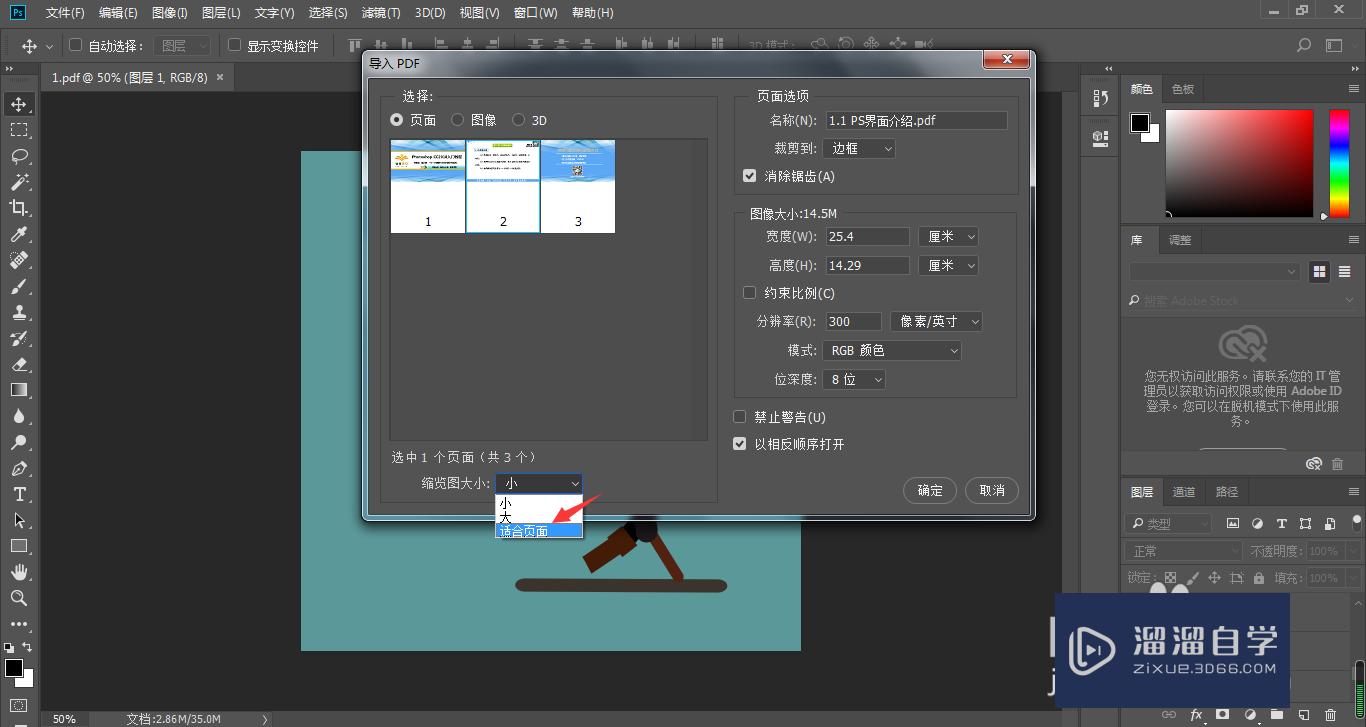Select the Path Selection tool
Viewport: 1366px width, 727px height.
point(19,520)
